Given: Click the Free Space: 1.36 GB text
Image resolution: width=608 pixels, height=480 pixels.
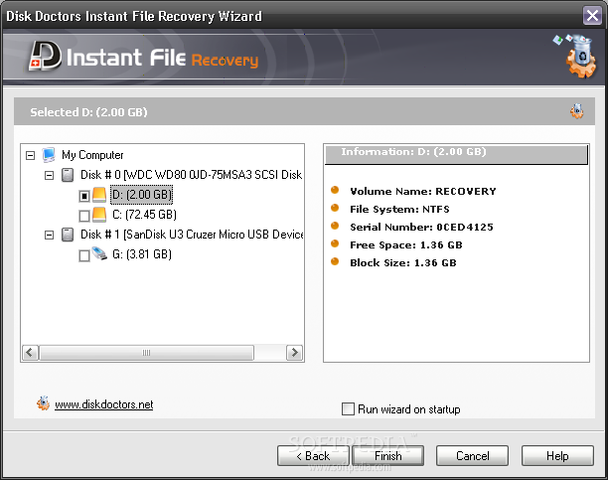Looking at the screenshot, I should point(406,245).
